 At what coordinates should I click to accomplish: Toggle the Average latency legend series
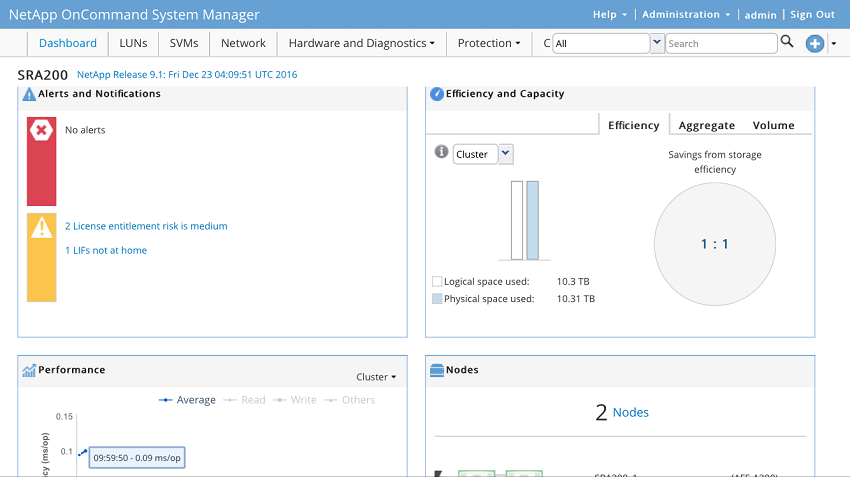click(x=187, y=400)
